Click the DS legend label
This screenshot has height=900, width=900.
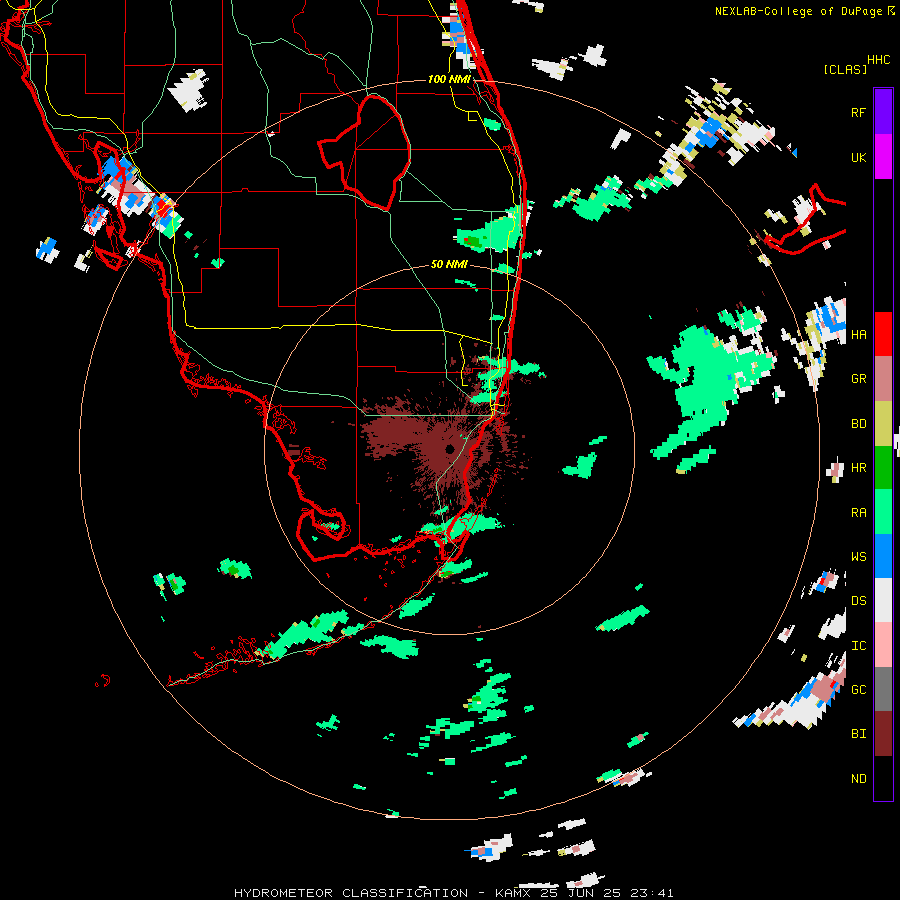858,601
